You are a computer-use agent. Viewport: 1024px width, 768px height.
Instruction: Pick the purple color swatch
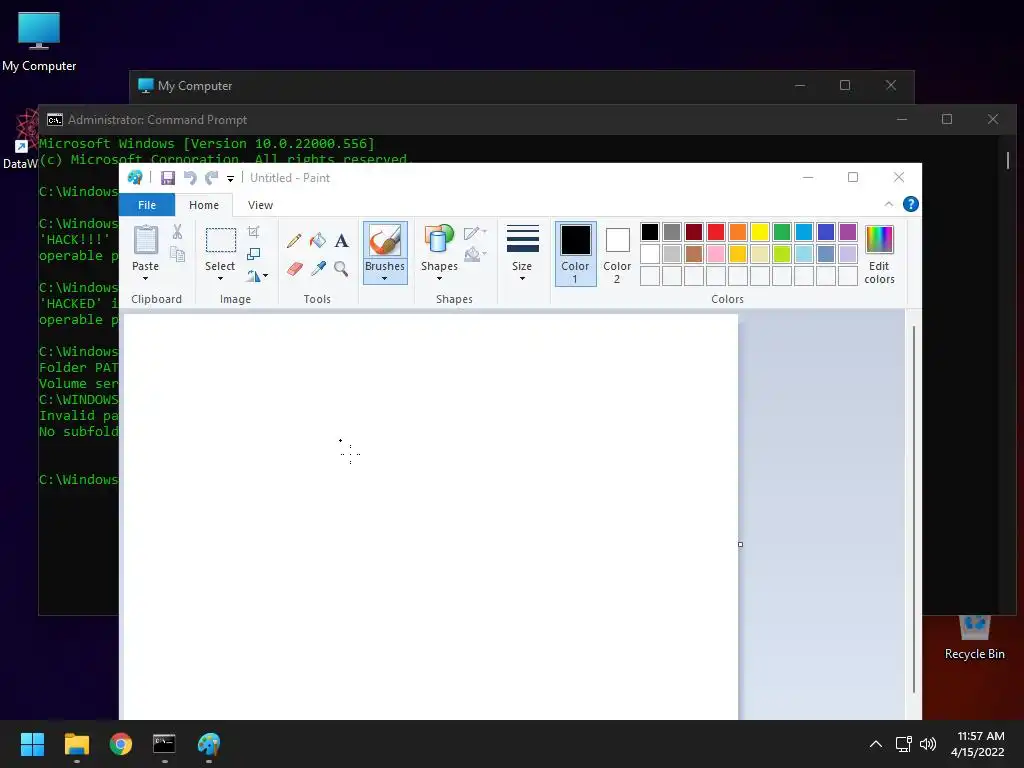pyautogui.click(x=848, y=232)
